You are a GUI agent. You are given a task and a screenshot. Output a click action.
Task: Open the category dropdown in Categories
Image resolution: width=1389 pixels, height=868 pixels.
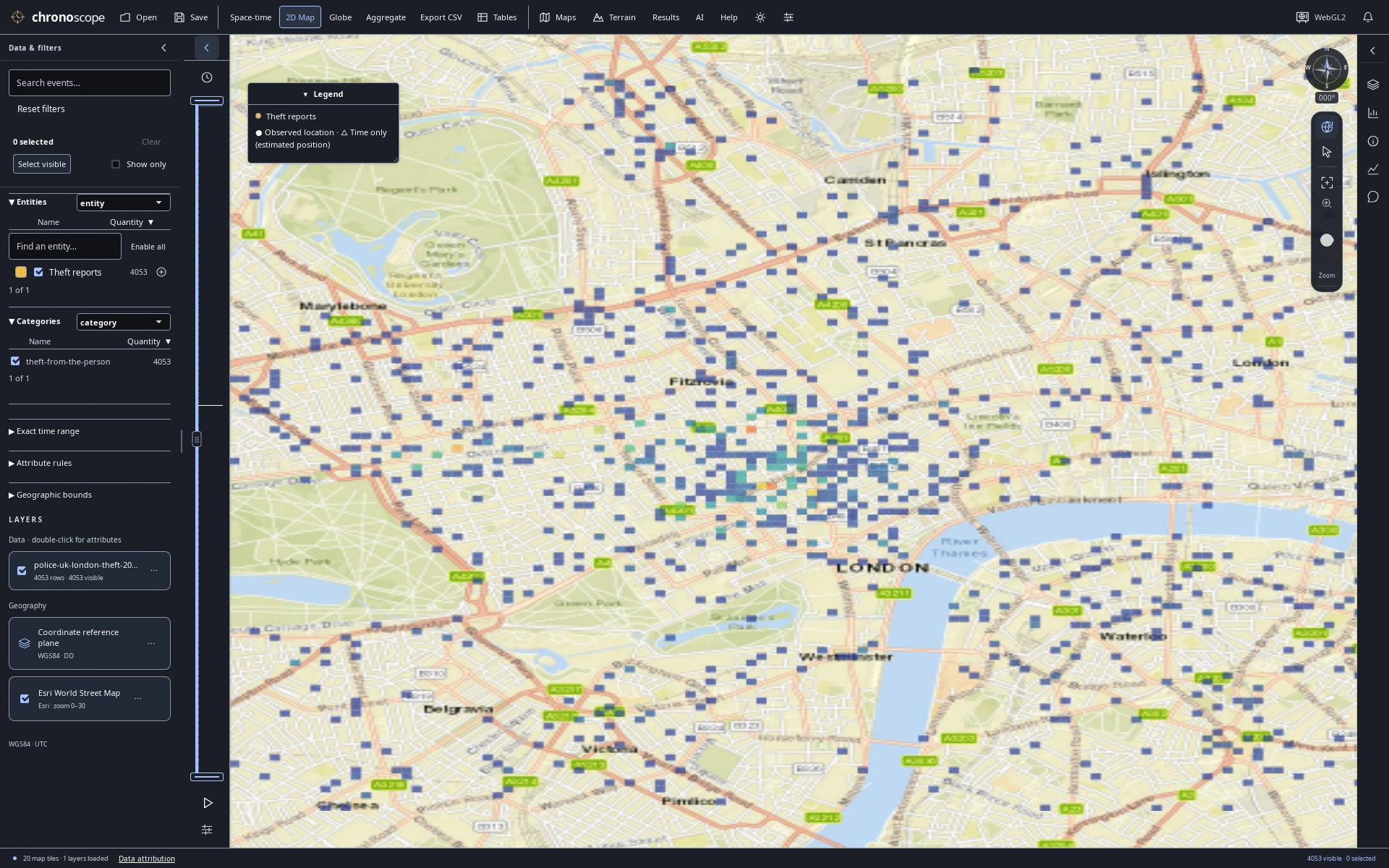point(124,322)
